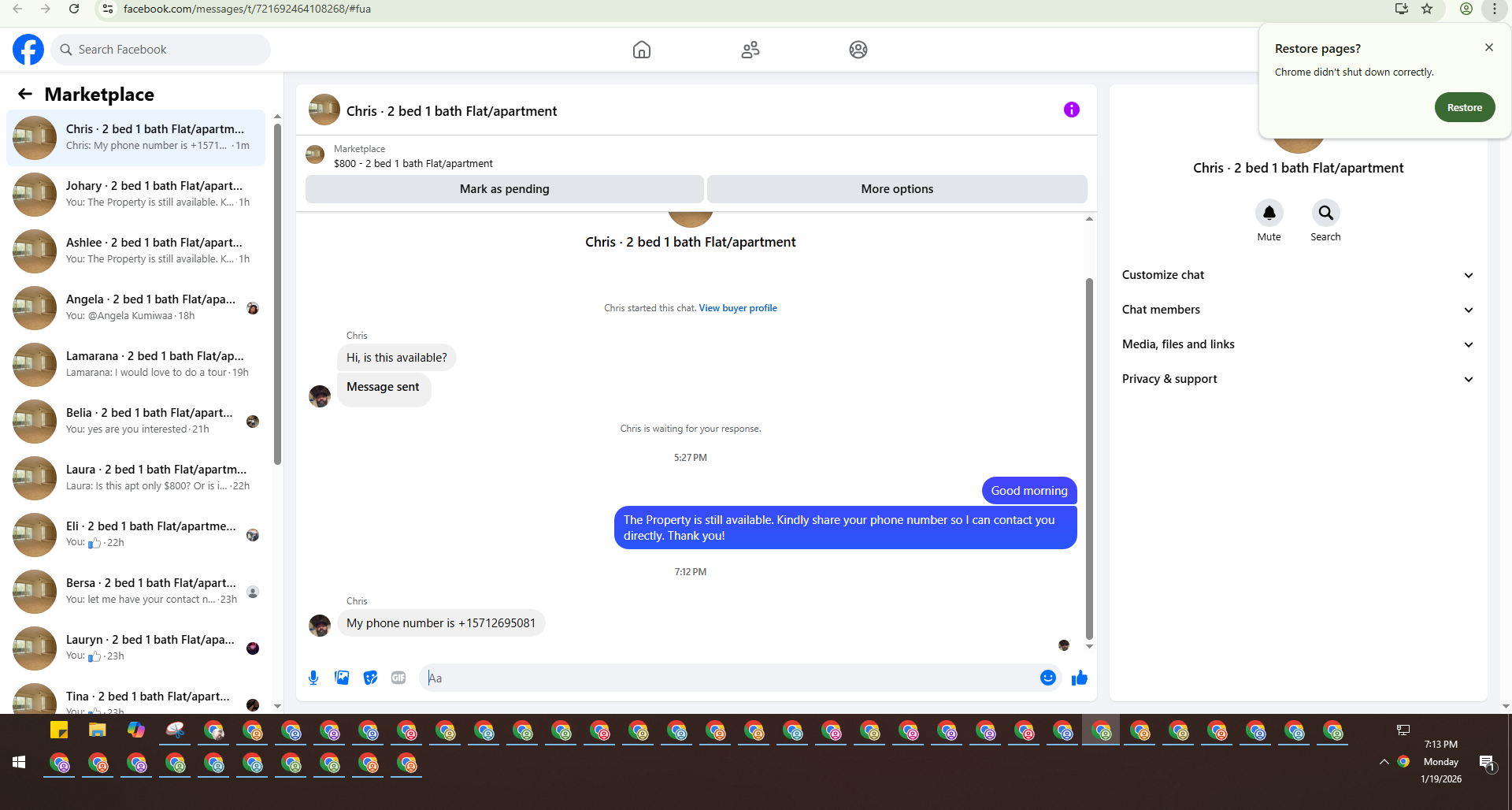
Task: Open the Bersa conversation
Action: click(136, 592)
